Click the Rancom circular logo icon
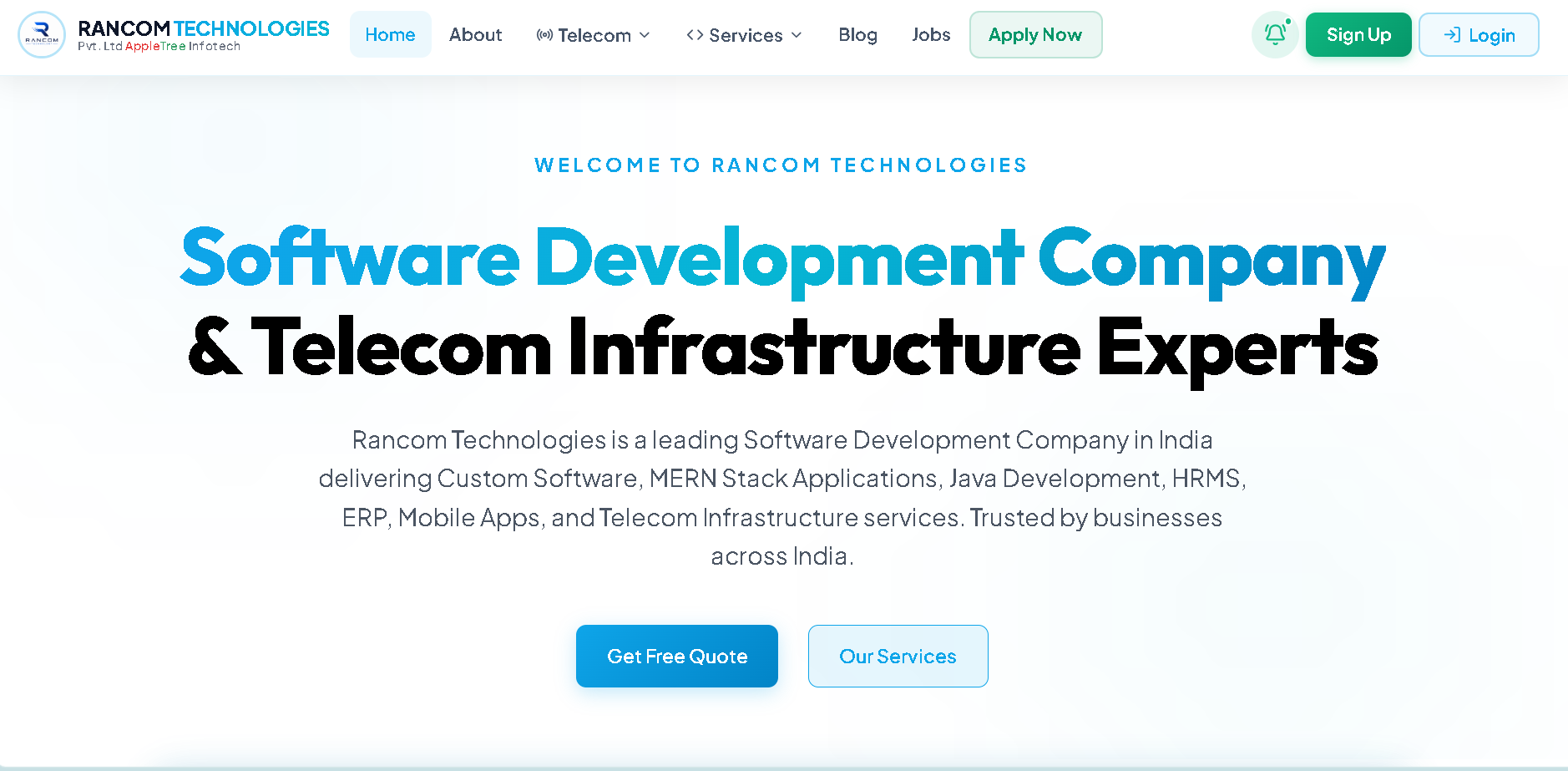The image size is (1568, 771). pyautogui.click(x=42, y=34)
